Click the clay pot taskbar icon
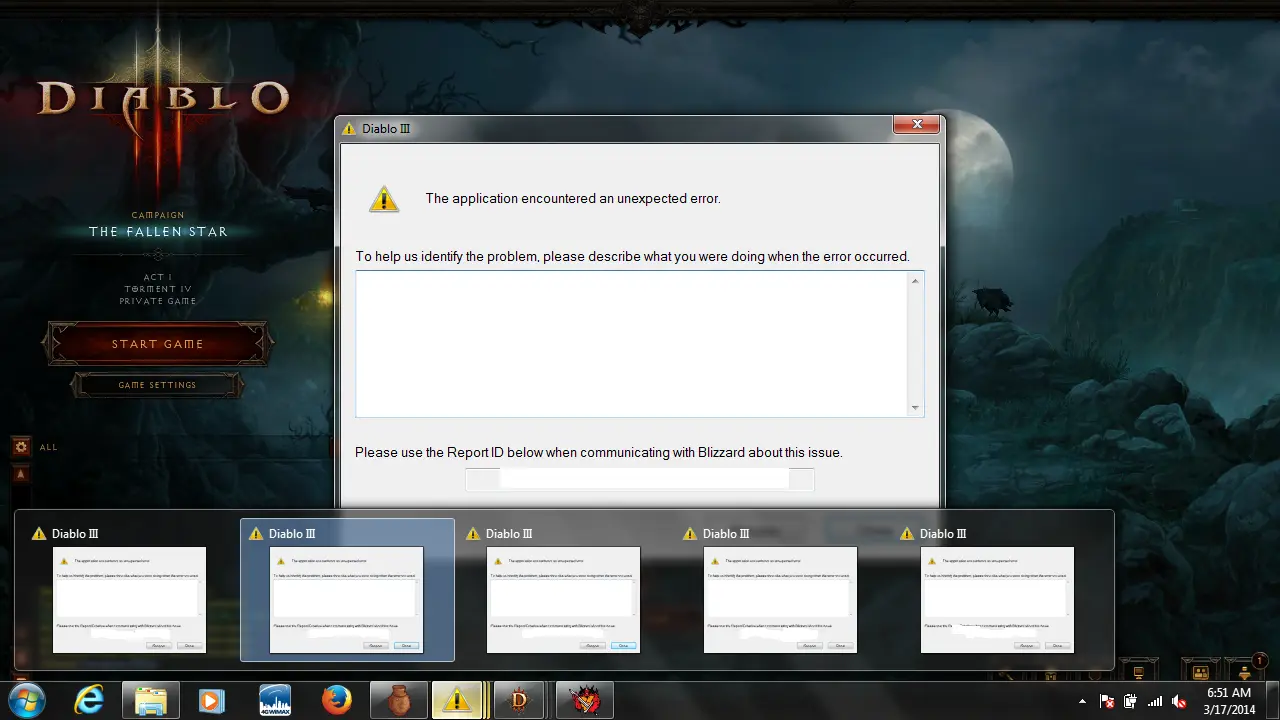The height and width of the screenshot is (720, 1280). (399, 700)
